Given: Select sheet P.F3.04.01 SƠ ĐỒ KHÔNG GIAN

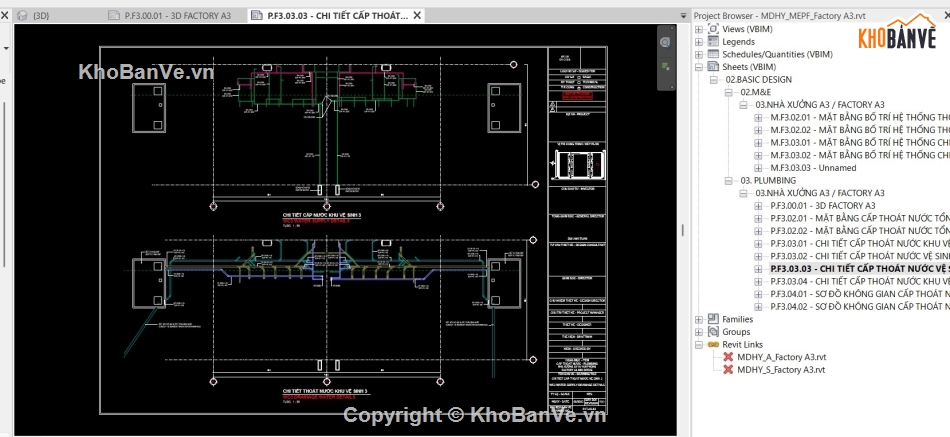Looking at the screenshot, I should coord(859,294).
